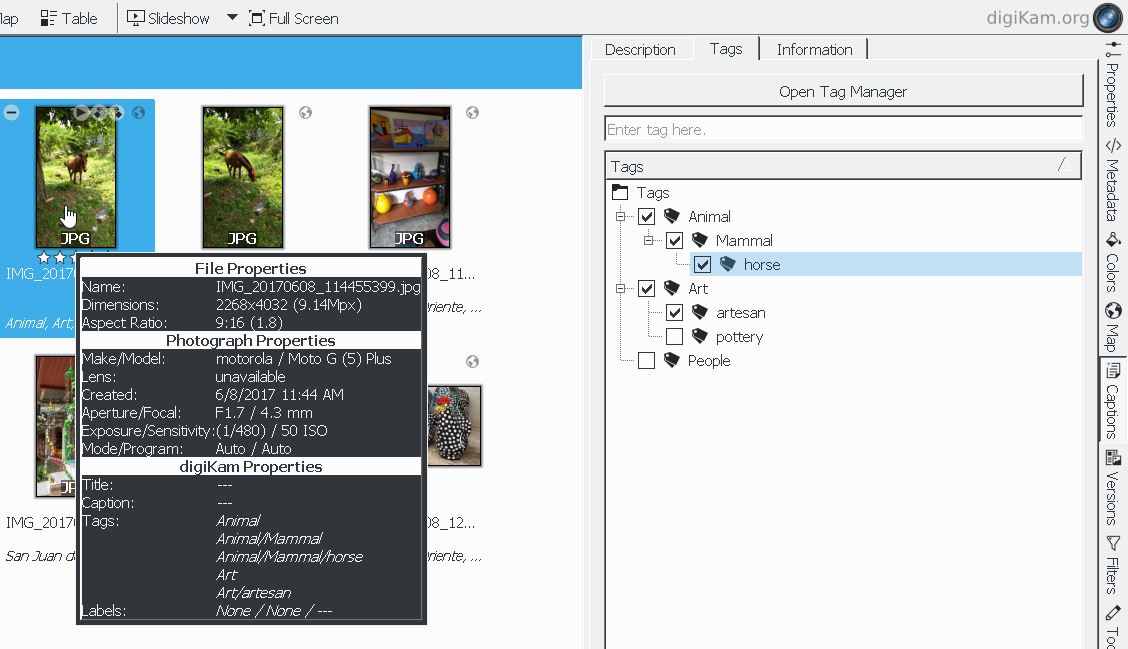1128x649 pixels.
Task: Open the Metadata sidebar panel
Action: (1112, 180)
